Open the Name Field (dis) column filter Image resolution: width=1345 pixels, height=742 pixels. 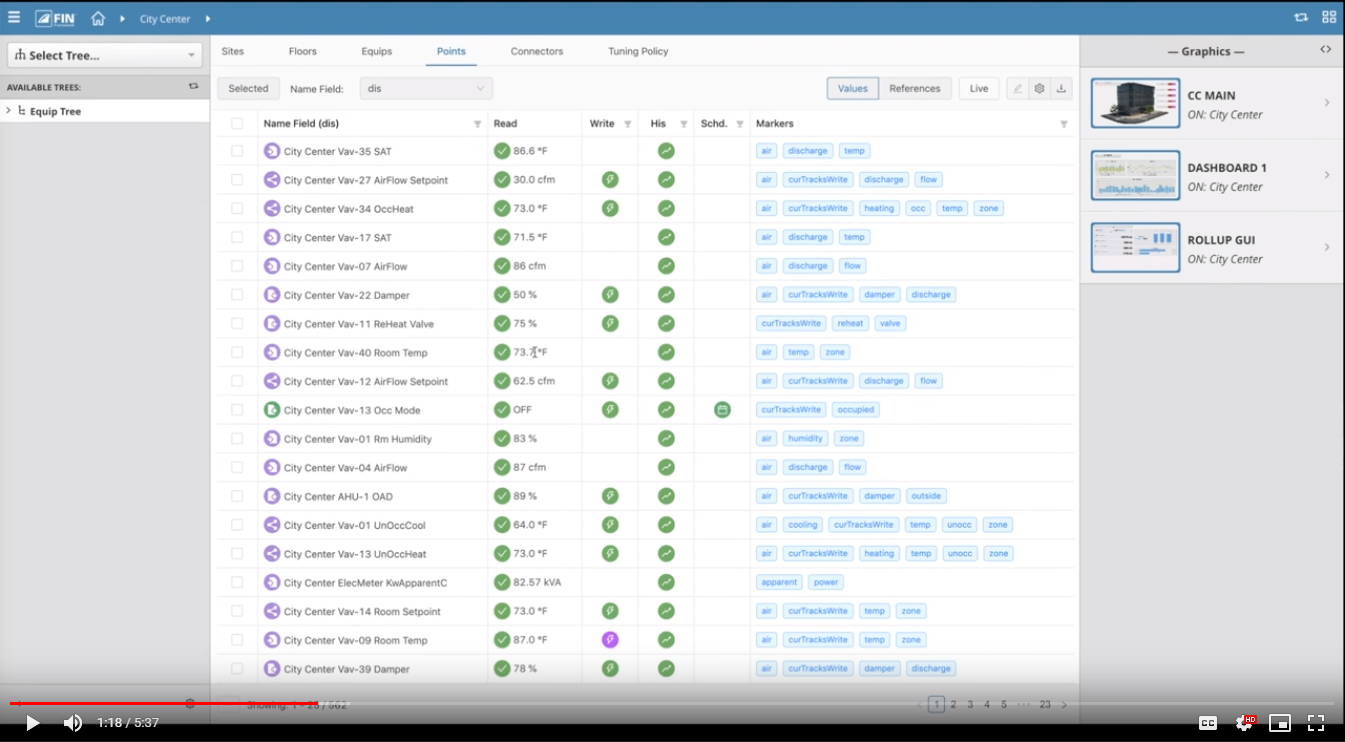point(477,124)
